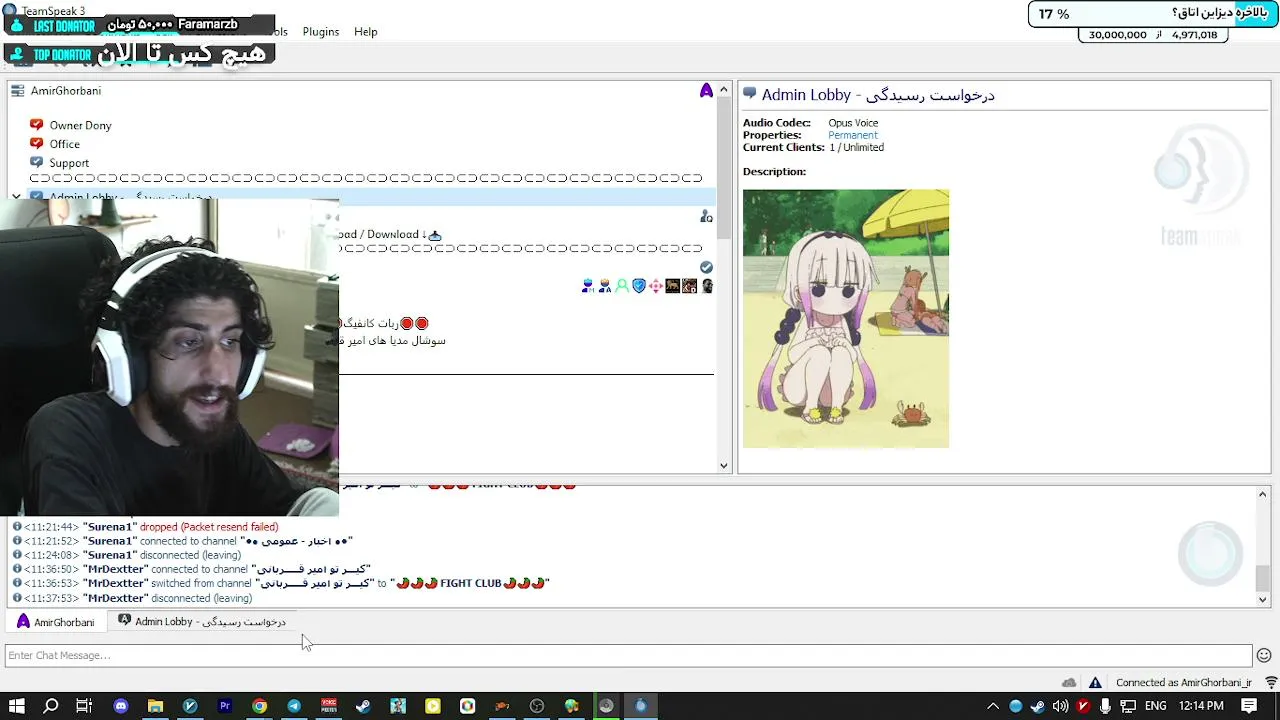This screenshot has width=1280, height=720.
Task: Click the upload/download tray icon in channel name
Action: (x=434, y=235)
